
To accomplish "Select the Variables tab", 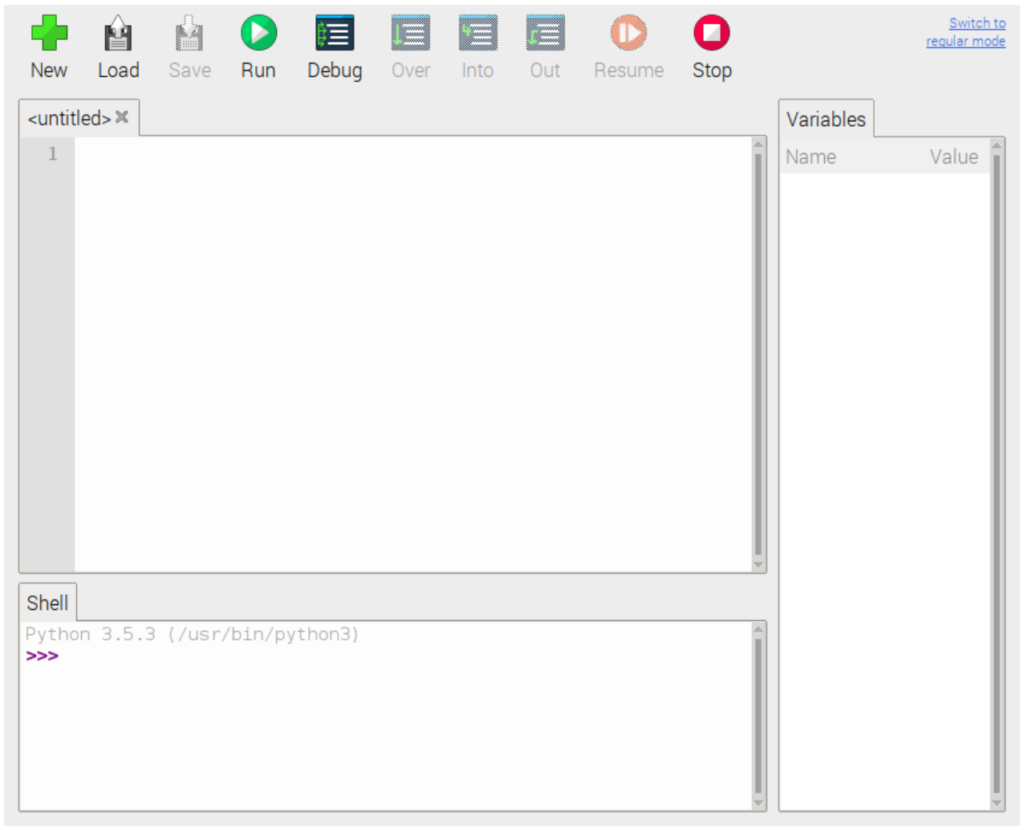I will coord(826,119).
